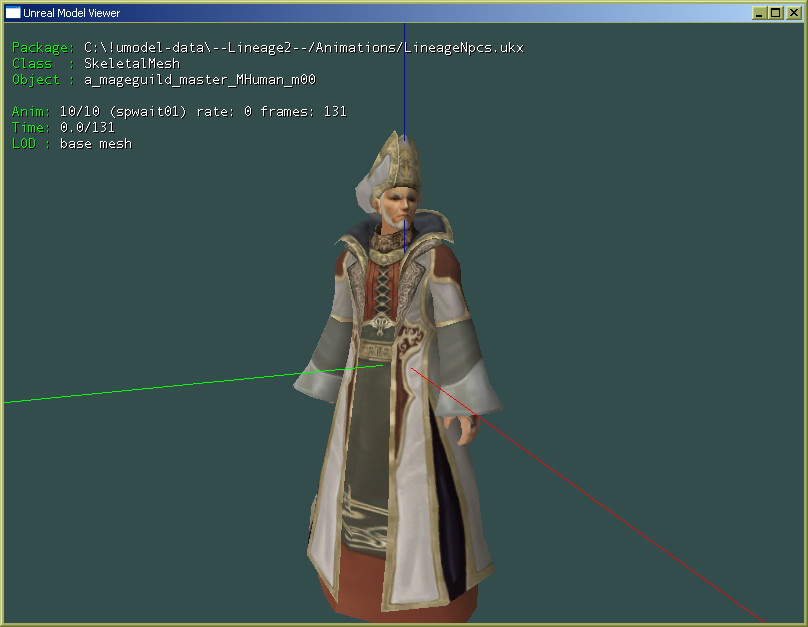Image resolution: width=808 pixels, height=627 pixels.
Task: Minimize the Unreal Model Viewer window
Action: click(759, 13)
